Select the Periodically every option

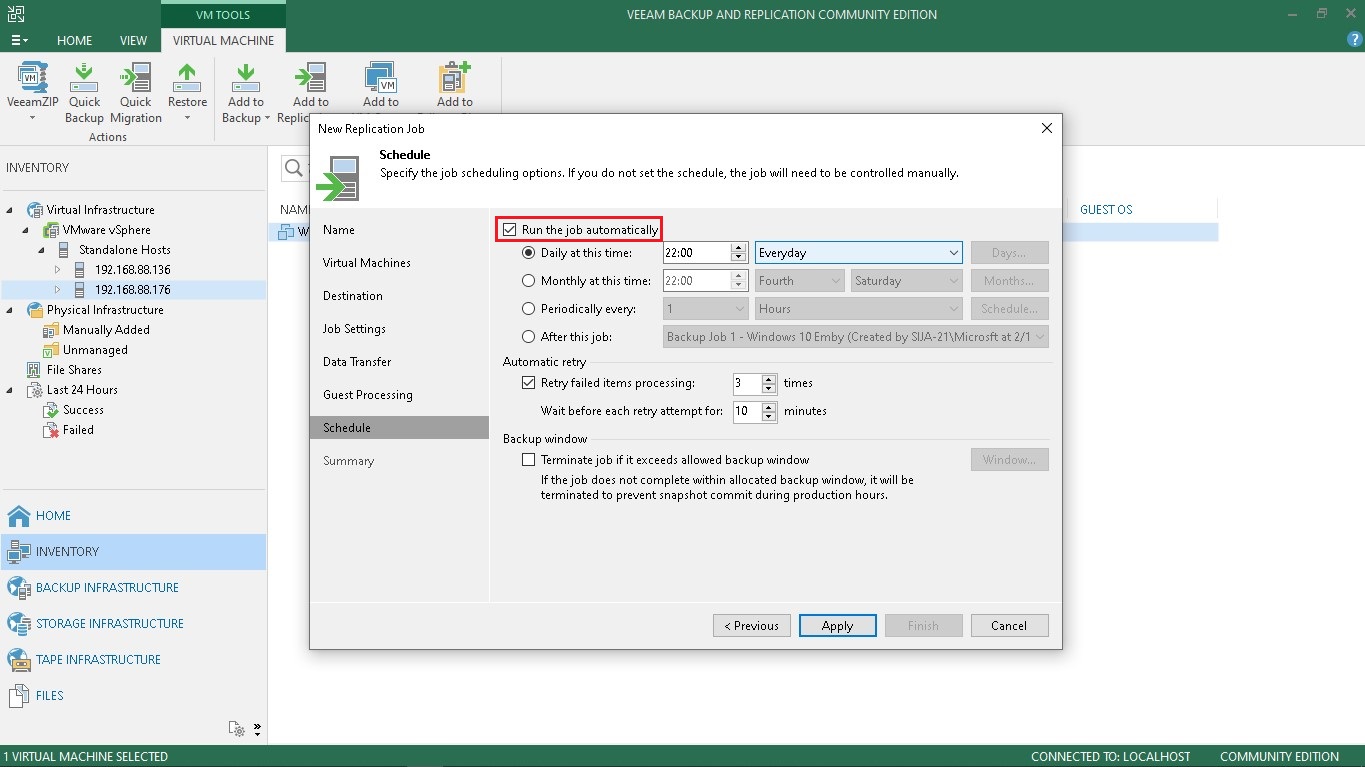click(529, 309)
